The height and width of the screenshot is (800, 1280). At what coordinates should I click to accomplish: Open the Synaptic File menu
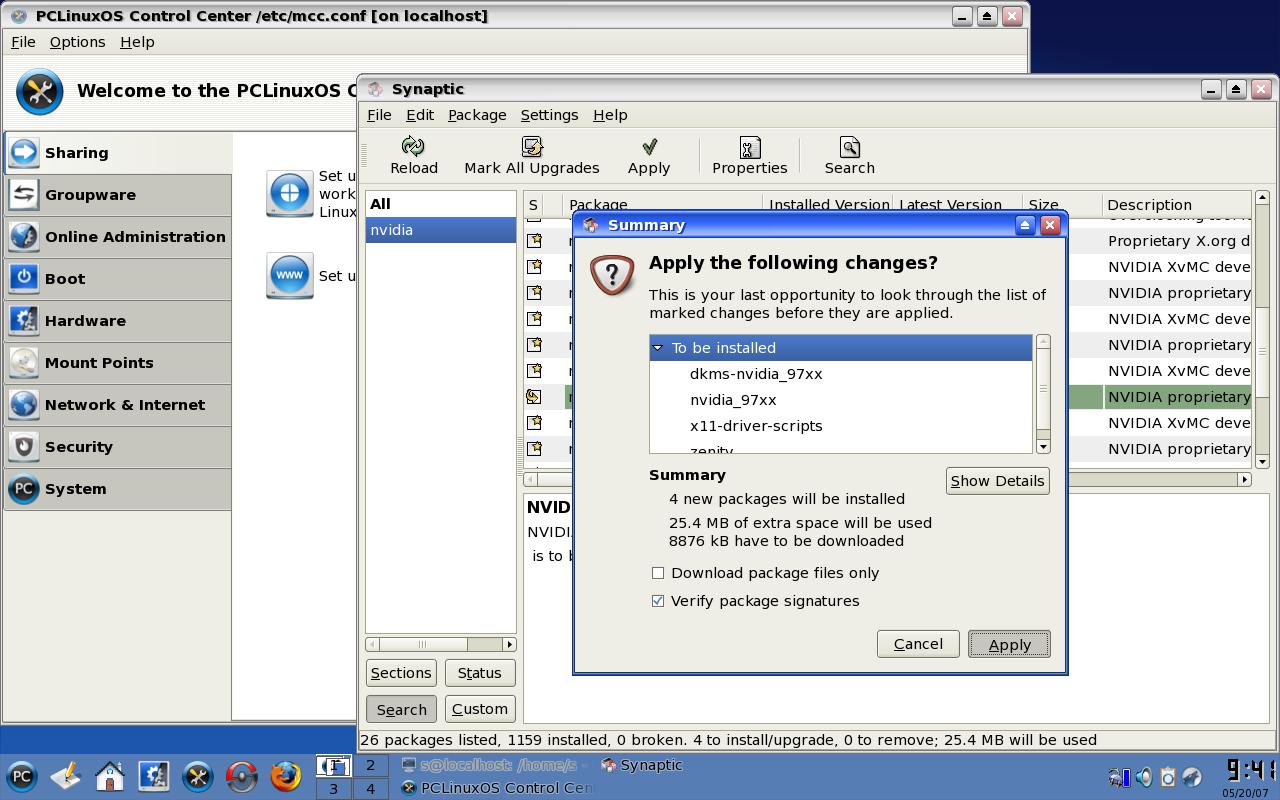379,115
